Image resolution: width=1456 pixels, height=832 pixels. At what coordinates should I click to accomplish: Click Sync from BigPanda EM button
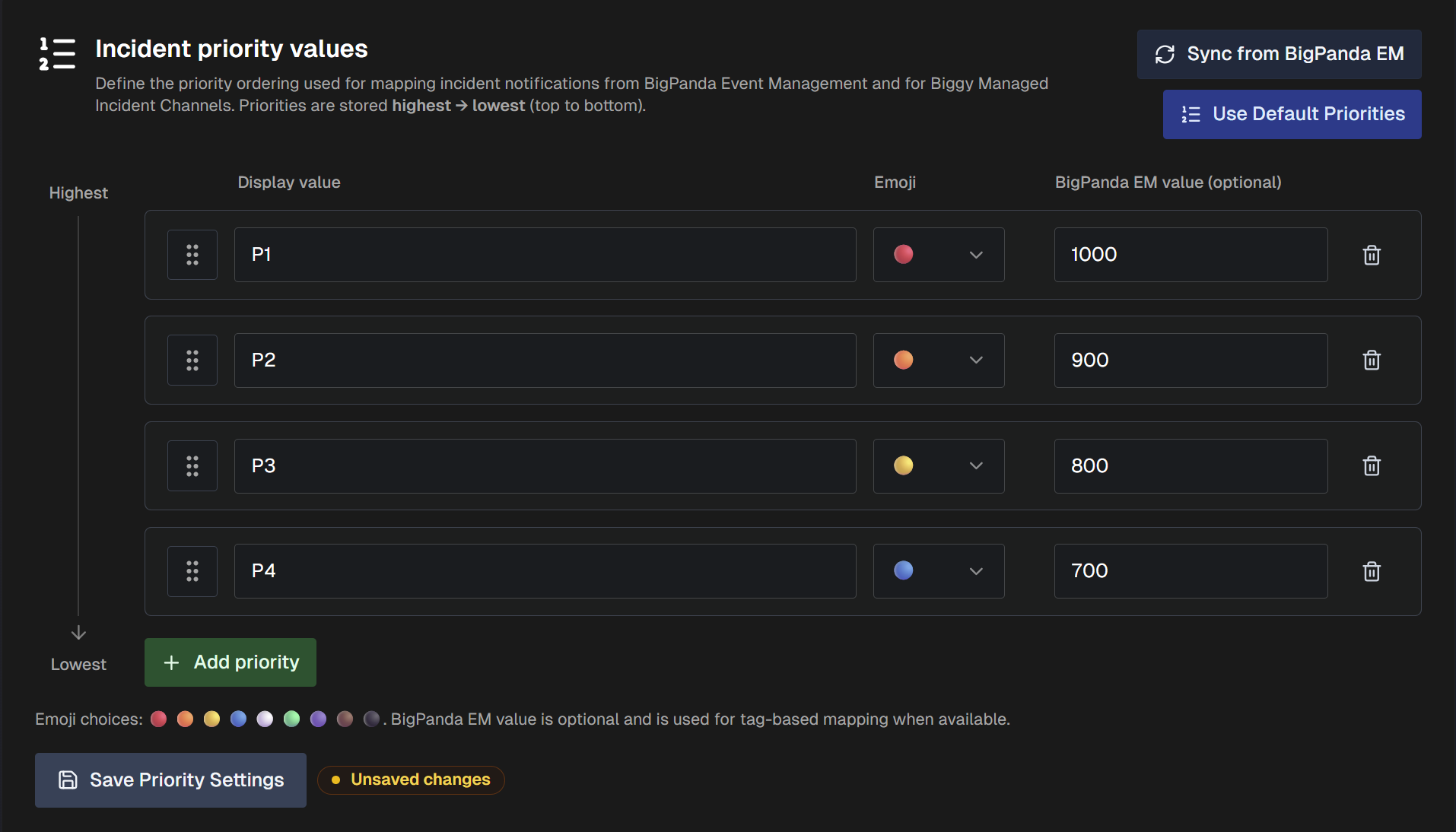pos(1279,54)
